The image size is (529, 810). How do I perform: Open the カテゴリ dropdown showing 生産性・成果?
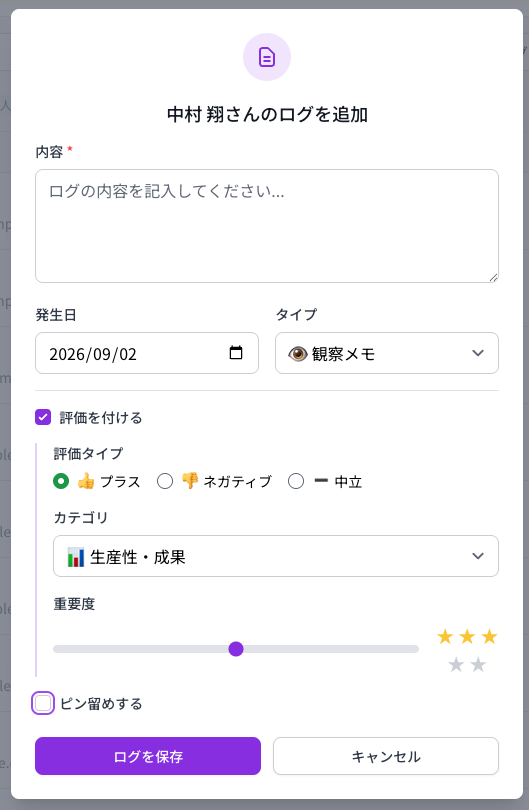pos(276,556)
